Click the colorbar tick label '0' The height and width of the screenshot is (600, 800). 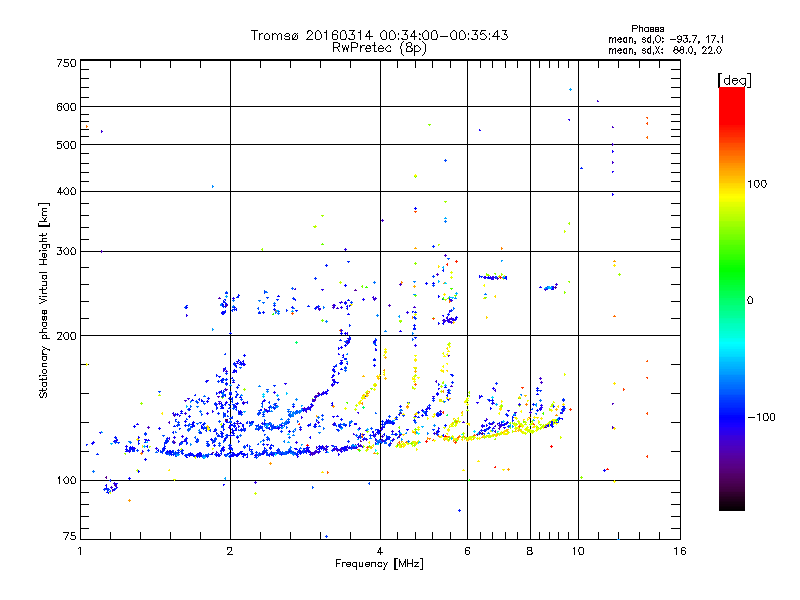pos(750,301)
